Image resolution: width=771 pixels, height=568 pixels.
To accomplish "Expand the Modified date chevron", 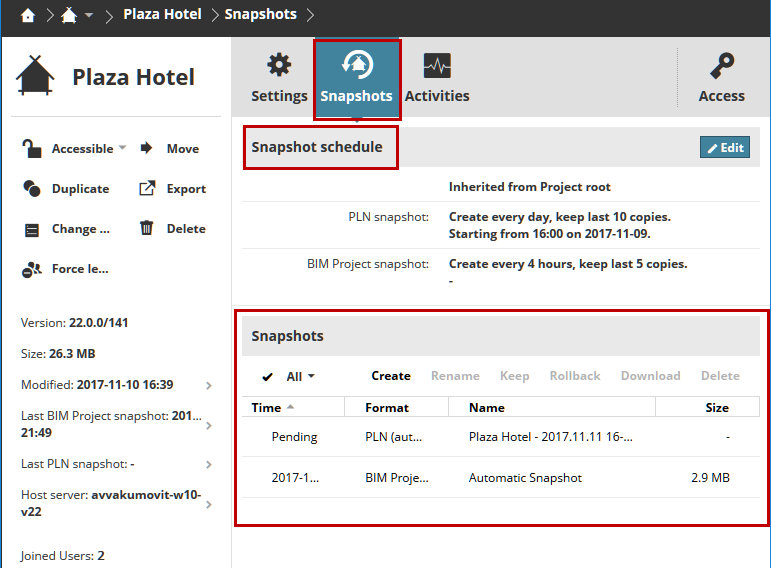I will click(x=208, y=385).
